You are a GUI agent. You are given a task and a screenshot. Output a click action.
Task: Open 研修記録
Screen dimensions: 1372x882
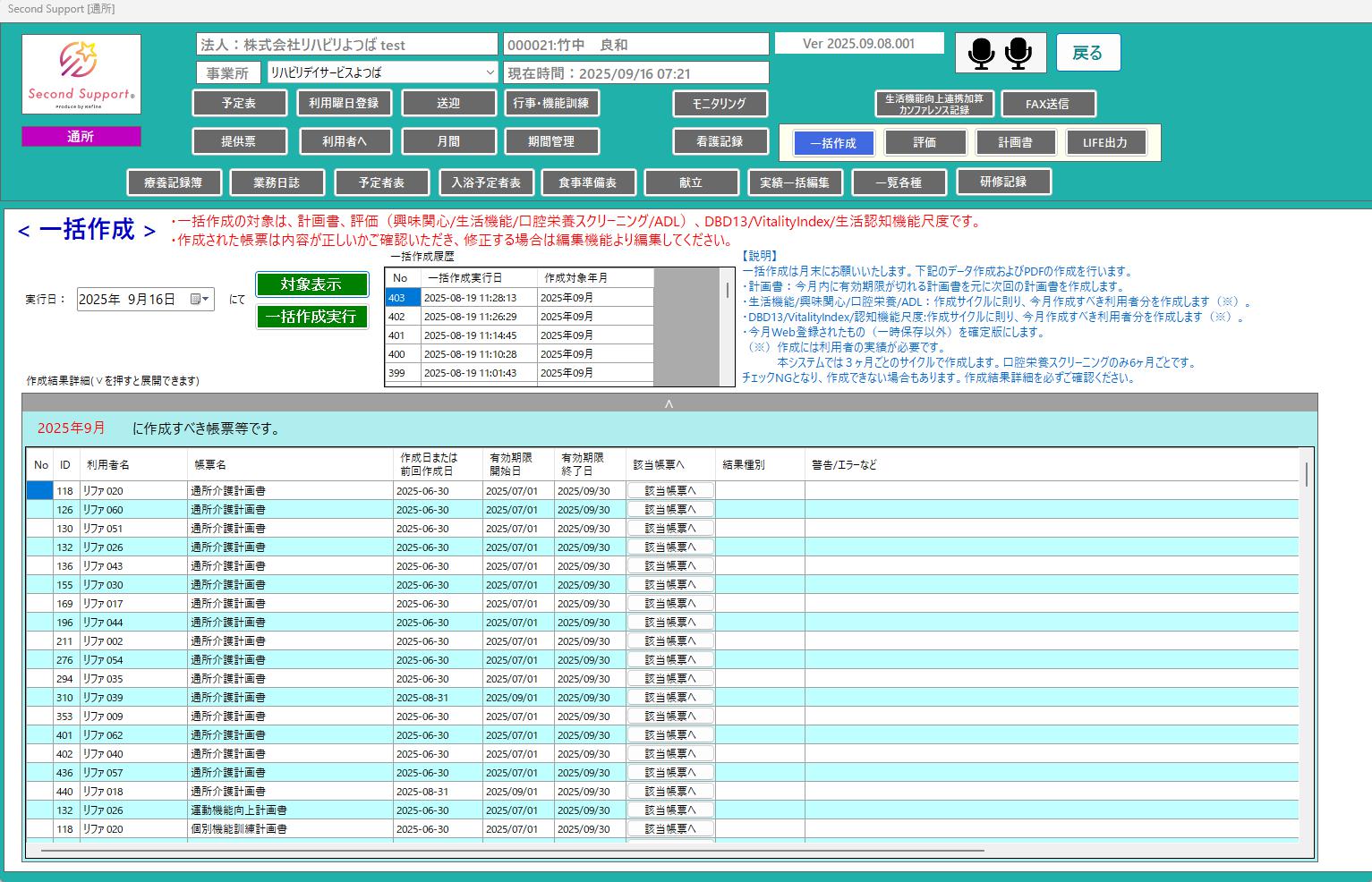1003,182
